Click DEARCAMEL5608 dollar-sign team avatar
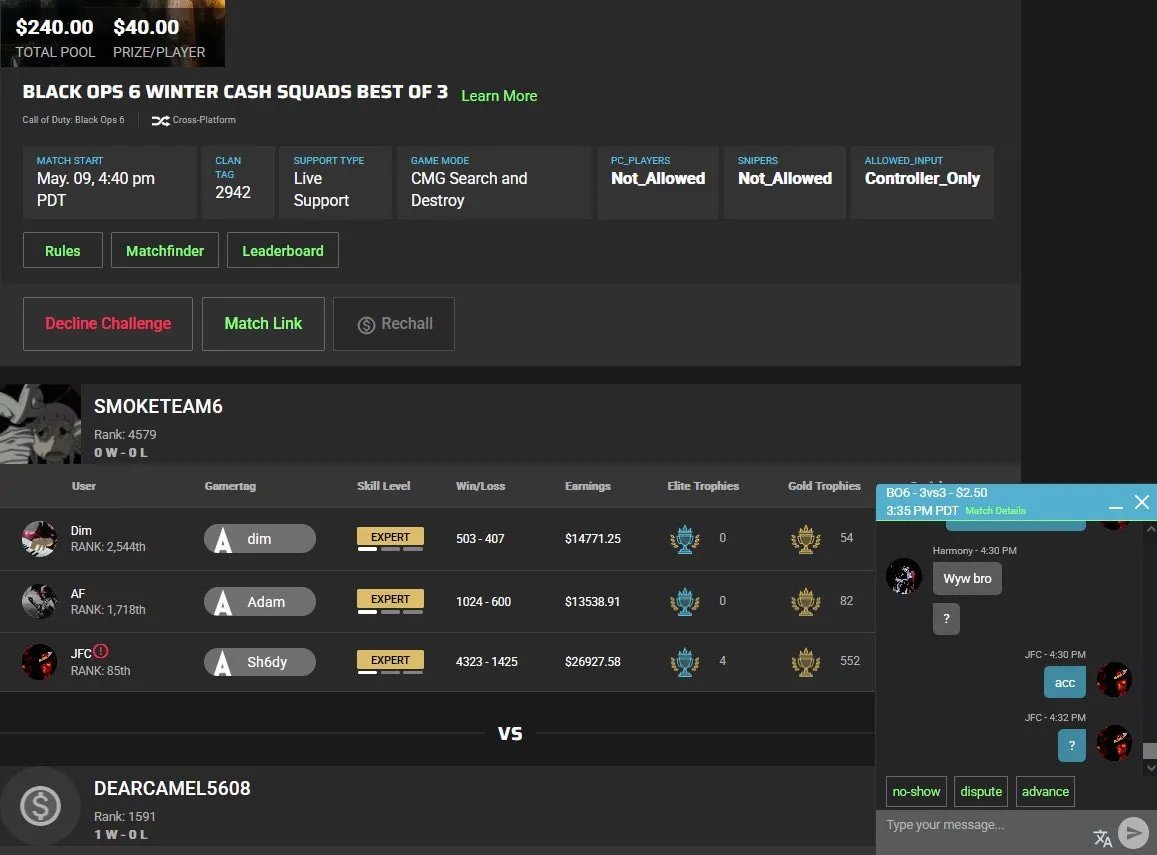This screenshot has height=855, width=1157. click(41, 806)
